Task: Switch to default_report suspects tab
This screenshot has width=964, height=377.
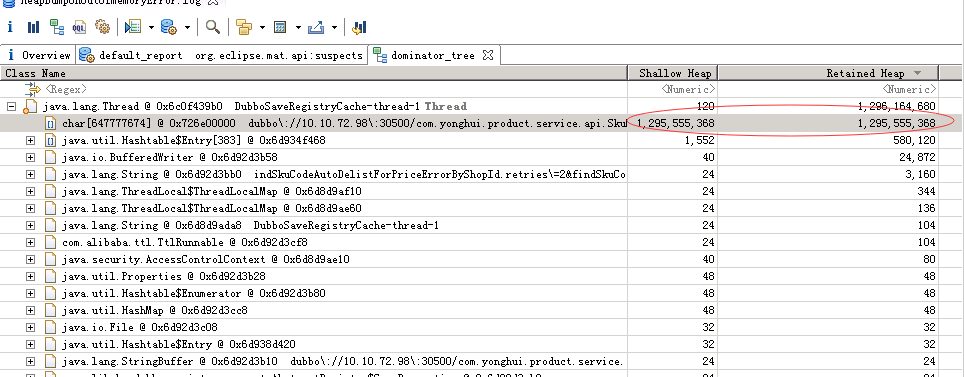Action: click(221, 55)
